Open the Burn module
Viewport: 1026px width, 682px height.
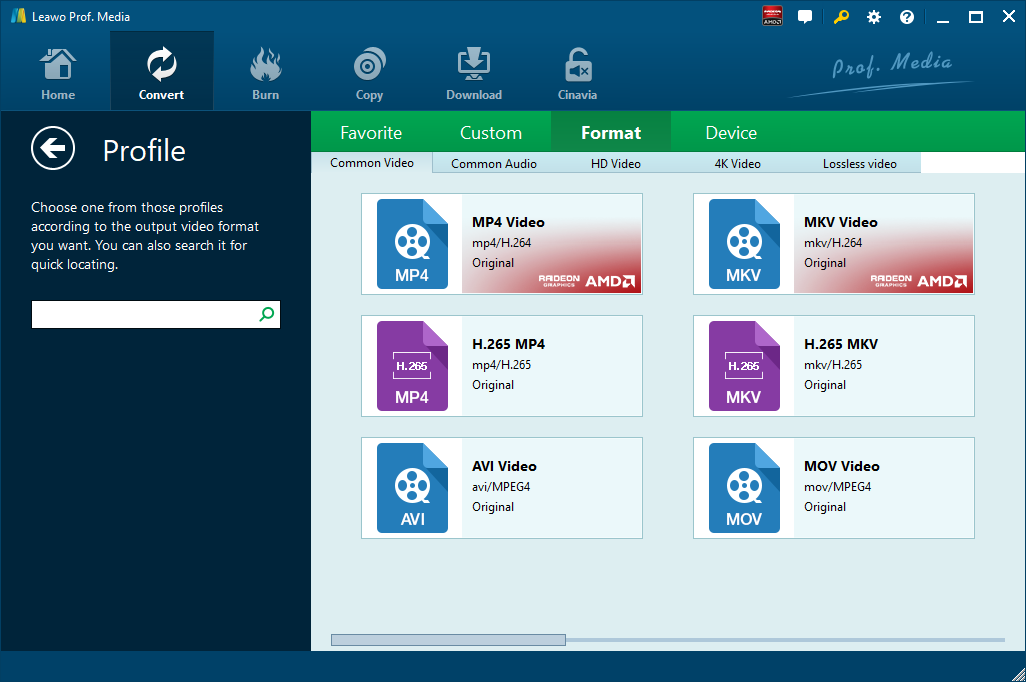click(265, 75)
